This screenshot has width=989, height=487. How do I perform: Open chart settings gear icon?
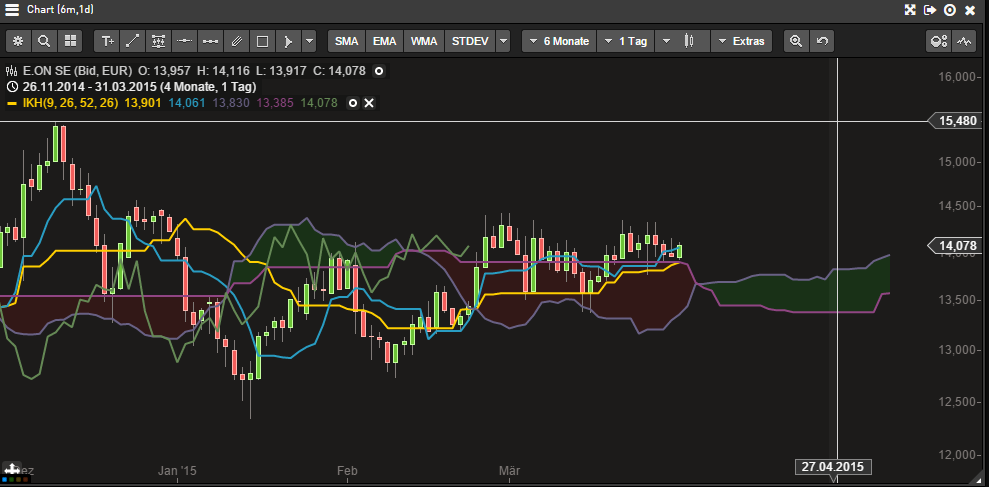[18, 42]
